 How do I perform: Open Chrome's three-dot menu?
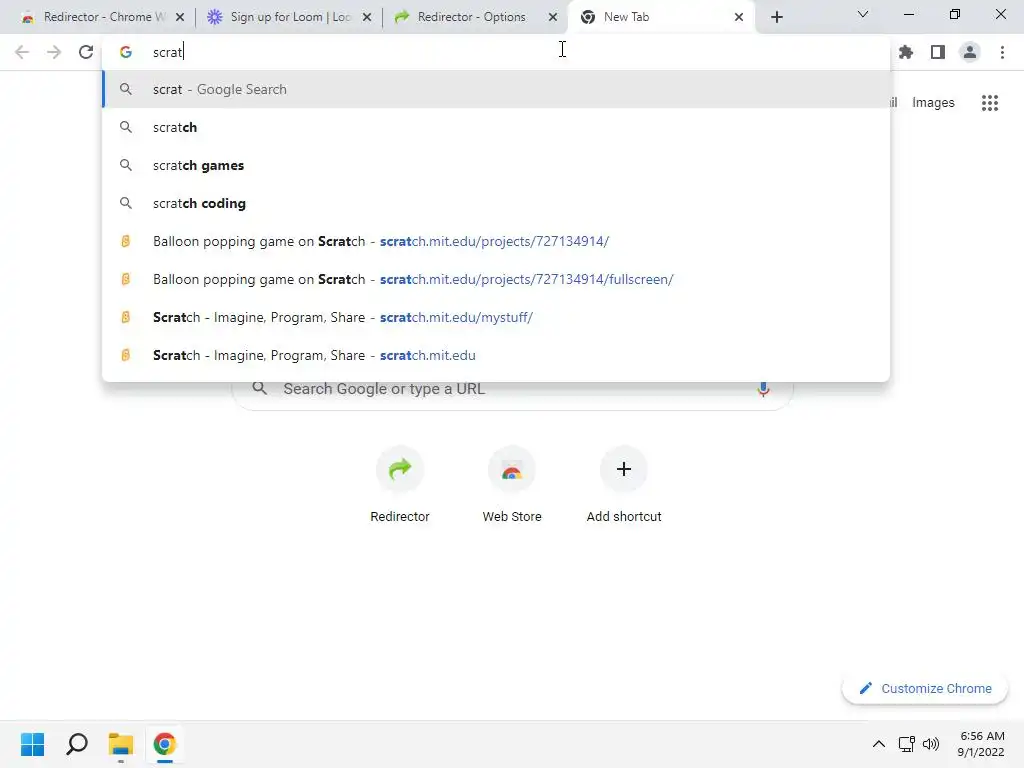[x=1002, y=52]
